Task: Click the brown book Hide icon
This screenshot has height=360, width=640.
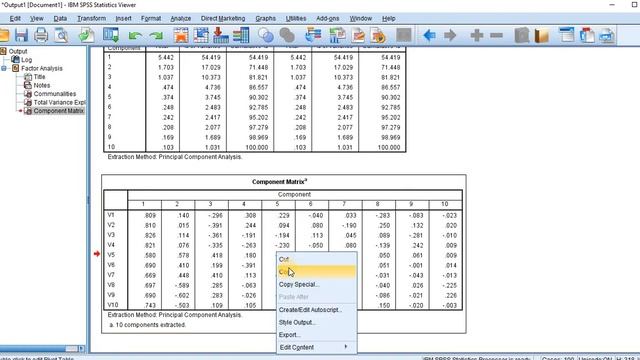Action: pos(542,36)
